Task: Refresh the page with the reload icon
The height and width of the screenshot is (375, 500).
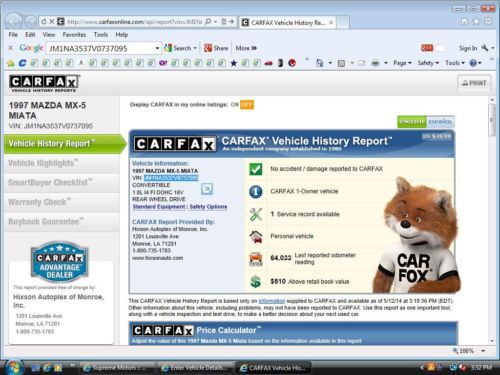Action: 44,22
